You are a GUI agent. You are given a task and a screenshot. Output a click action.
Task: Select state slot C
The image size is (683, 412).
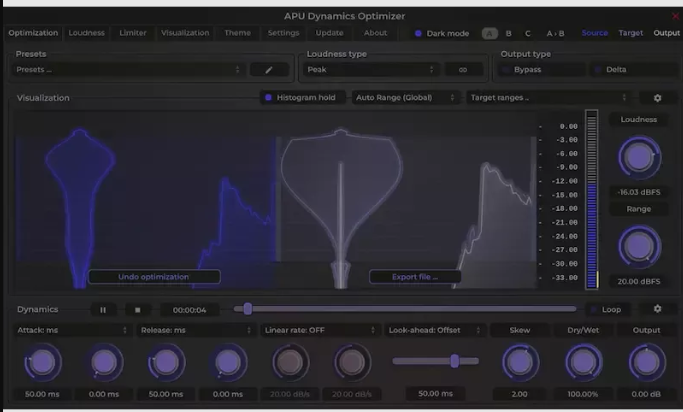click(x=527, y=34)
